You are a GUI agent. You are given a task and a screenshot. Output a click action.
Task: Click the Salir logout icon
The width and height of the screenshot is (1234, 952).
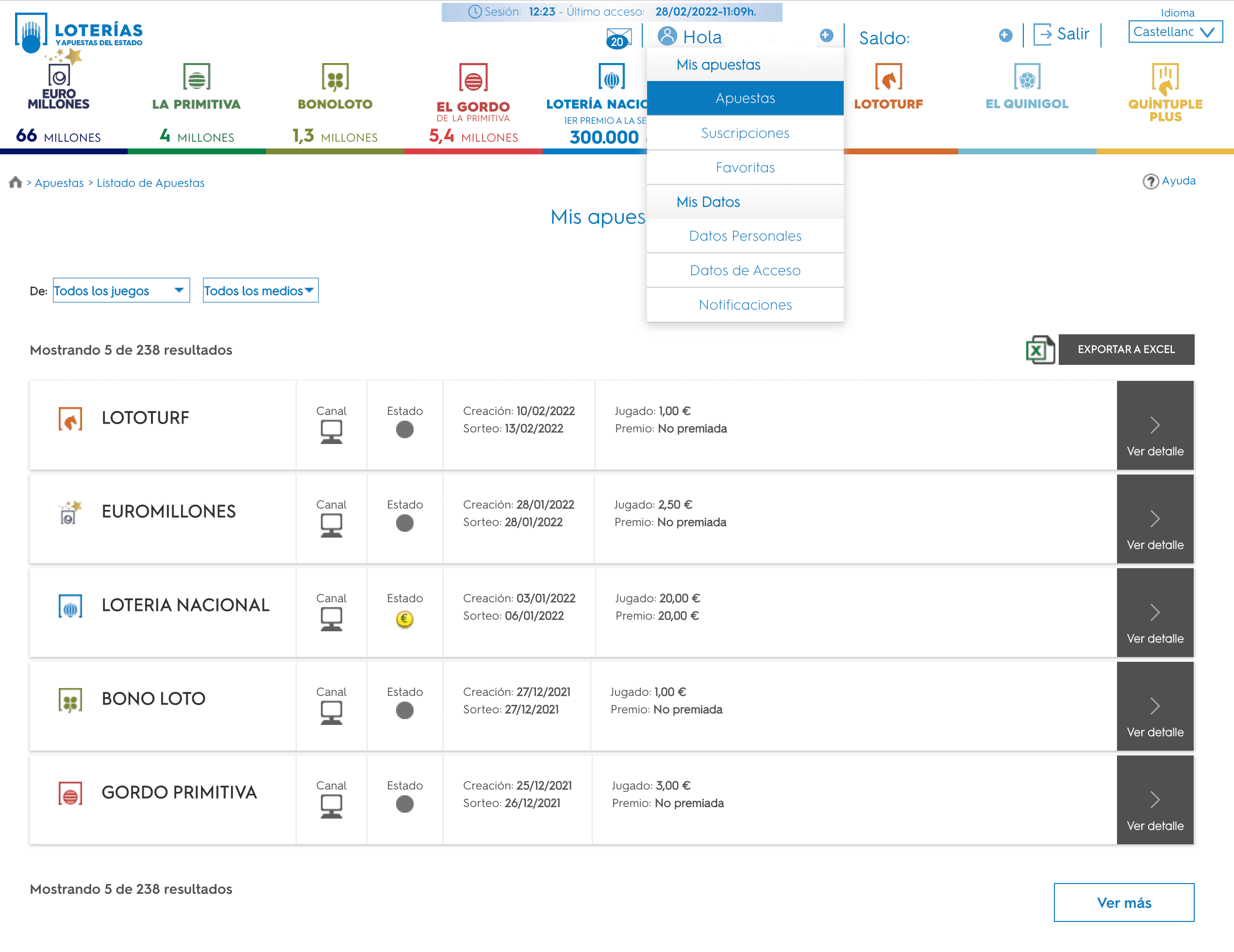pyautogui.click(x=1042, y=34)
